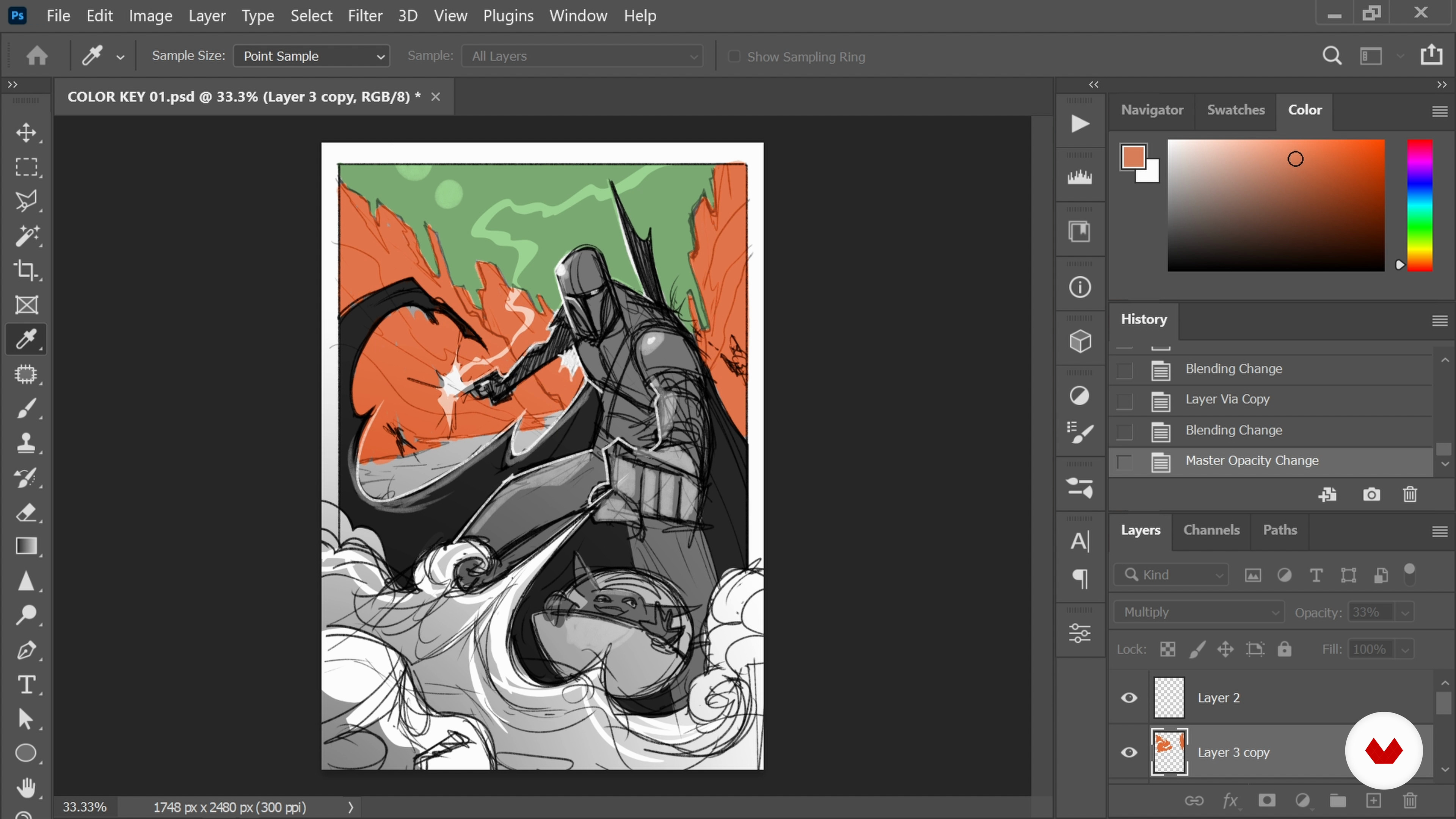Open the Fill slider dropdown arrow

pos(1405,650)
